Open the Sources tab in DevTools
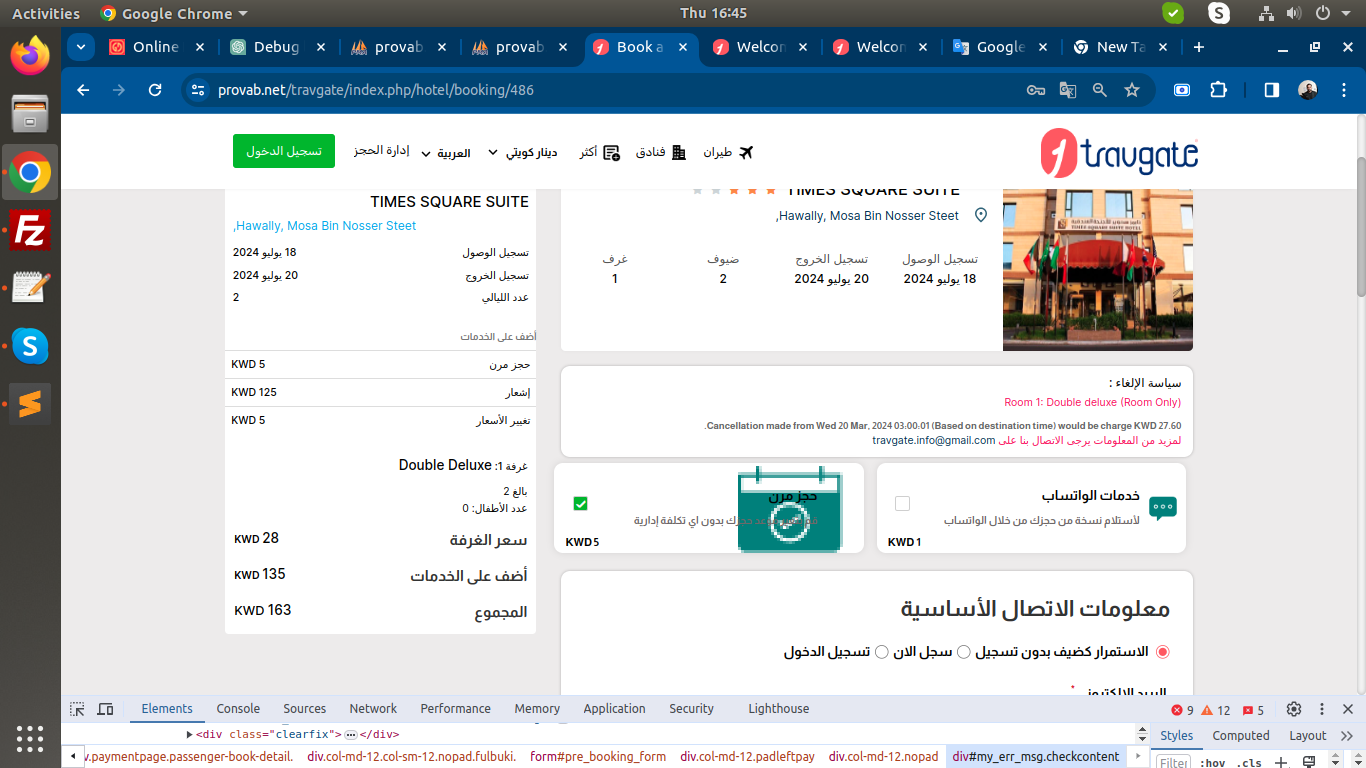 click(x=305, y=709)
